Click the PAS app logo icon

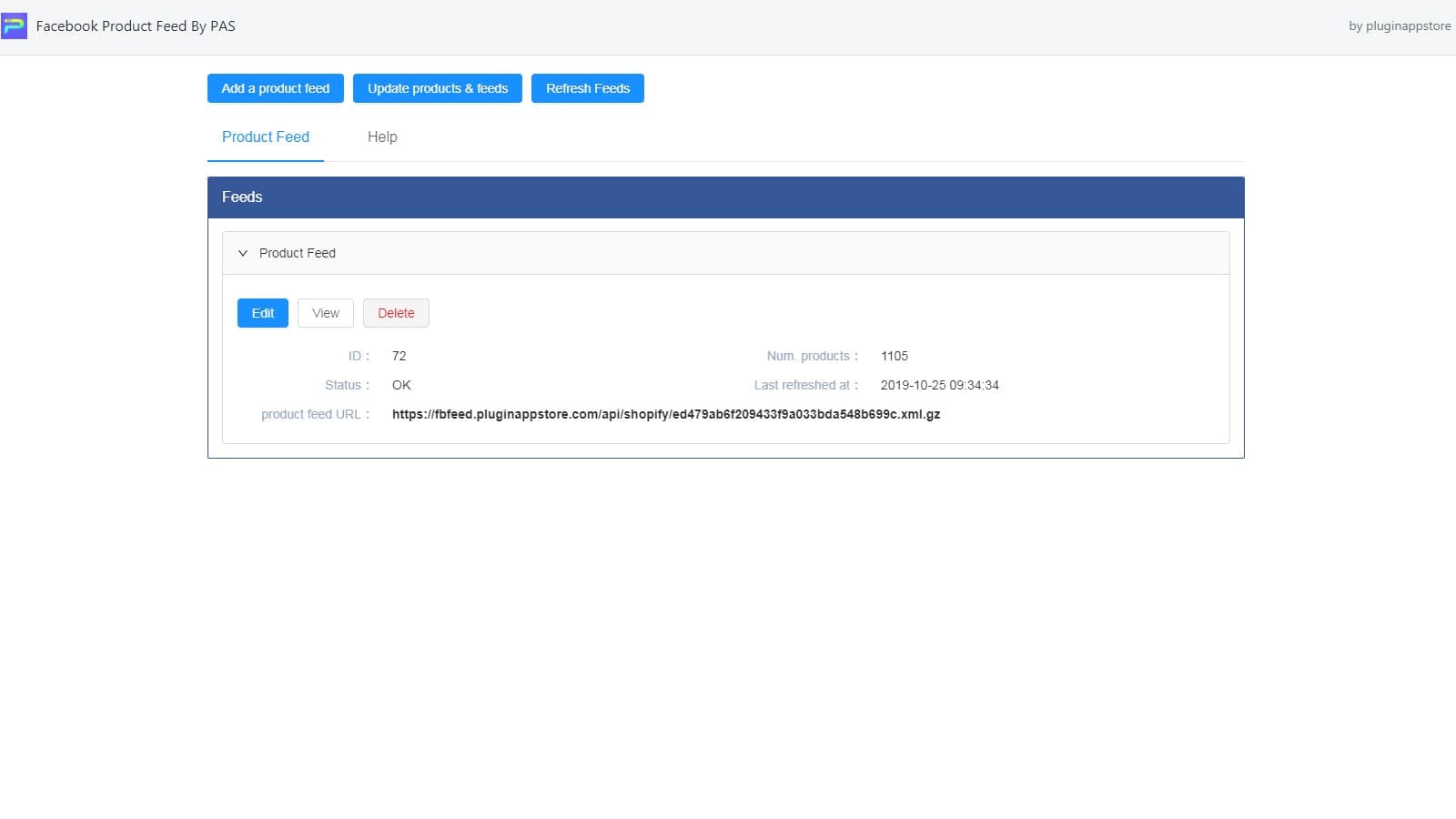(15, 25)
